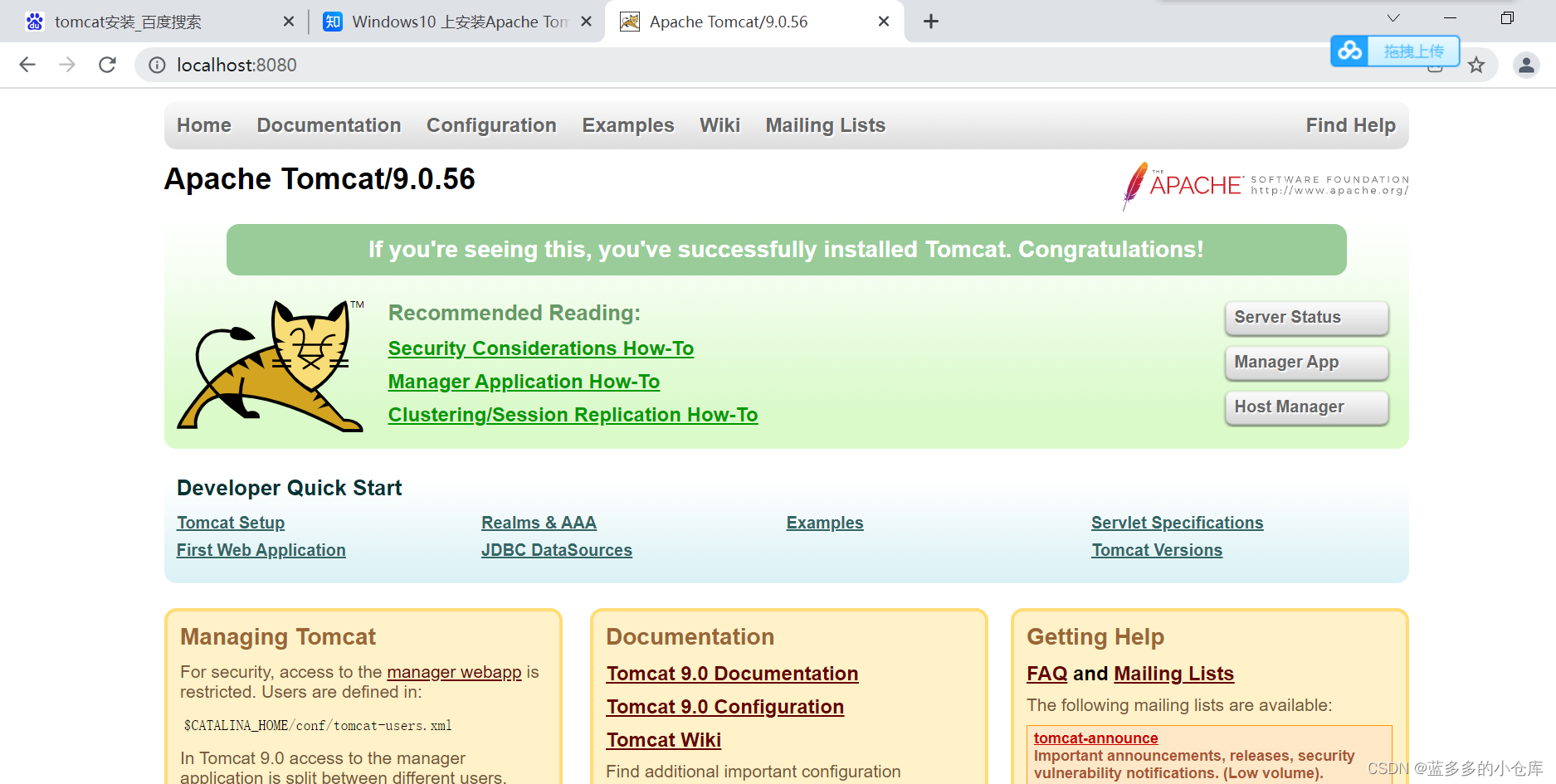Click the Tomcat cat logo image
This screenshot has height=784, width=1556.
tap(271, 366)
